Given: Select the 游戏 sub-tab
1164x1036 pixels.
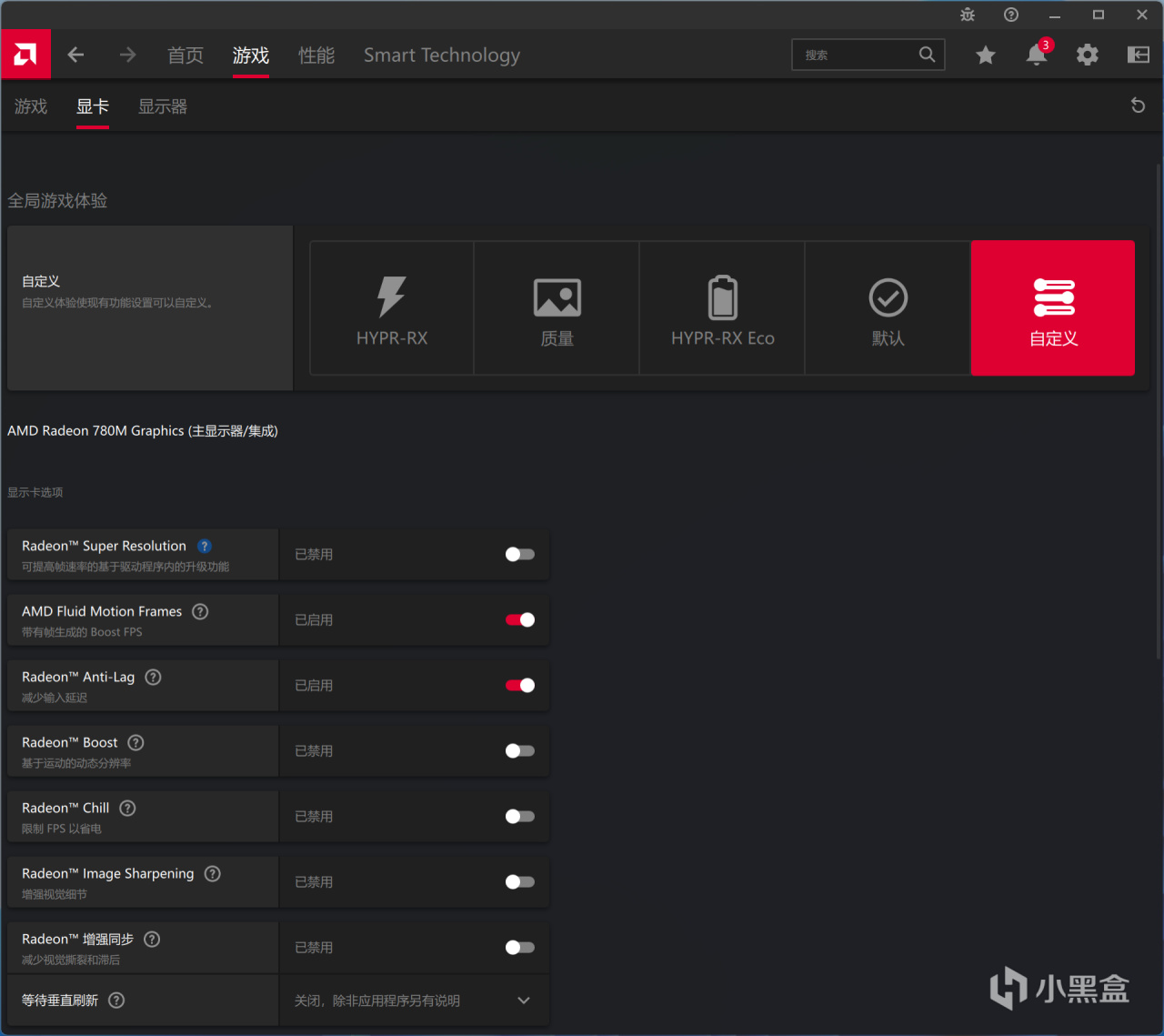Looking at the screenshot, I should pos(31,106).
